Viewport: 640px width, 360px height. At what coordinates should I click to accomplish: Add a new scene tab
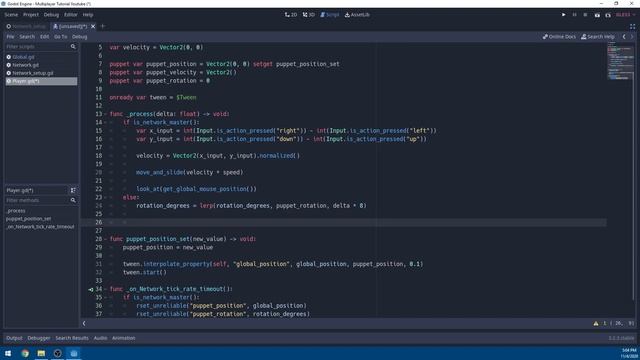[103, 26]
